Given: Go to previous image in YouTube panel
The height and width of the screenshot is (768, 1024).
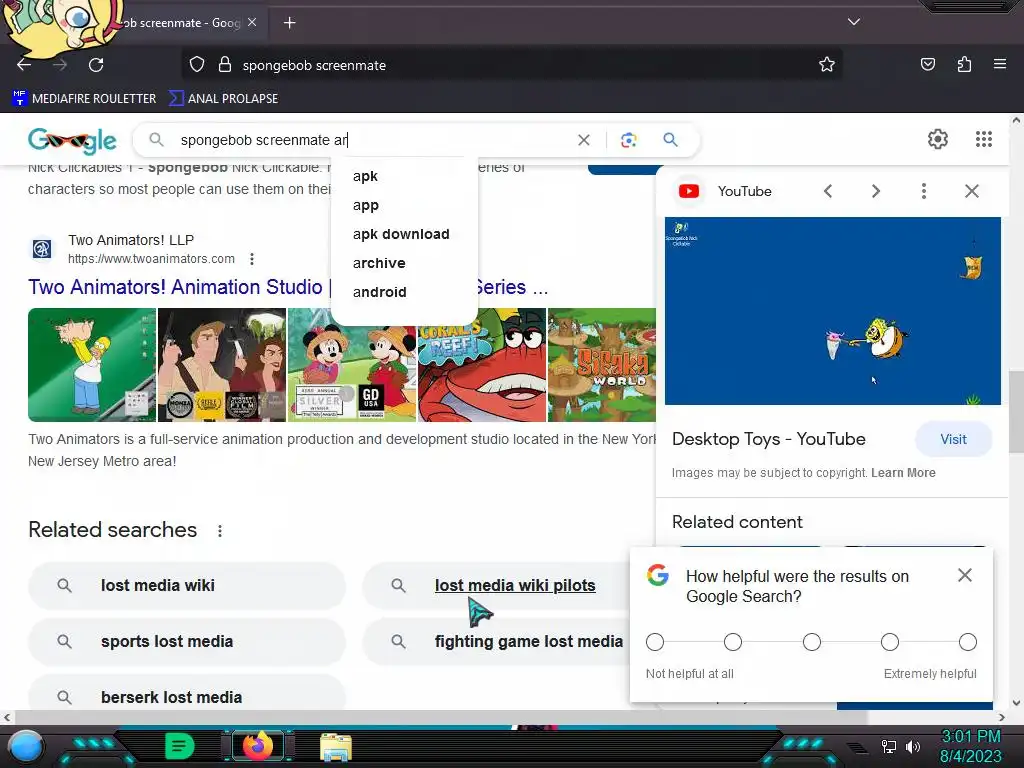Looking at the screenshot, I should pos(827,191).
